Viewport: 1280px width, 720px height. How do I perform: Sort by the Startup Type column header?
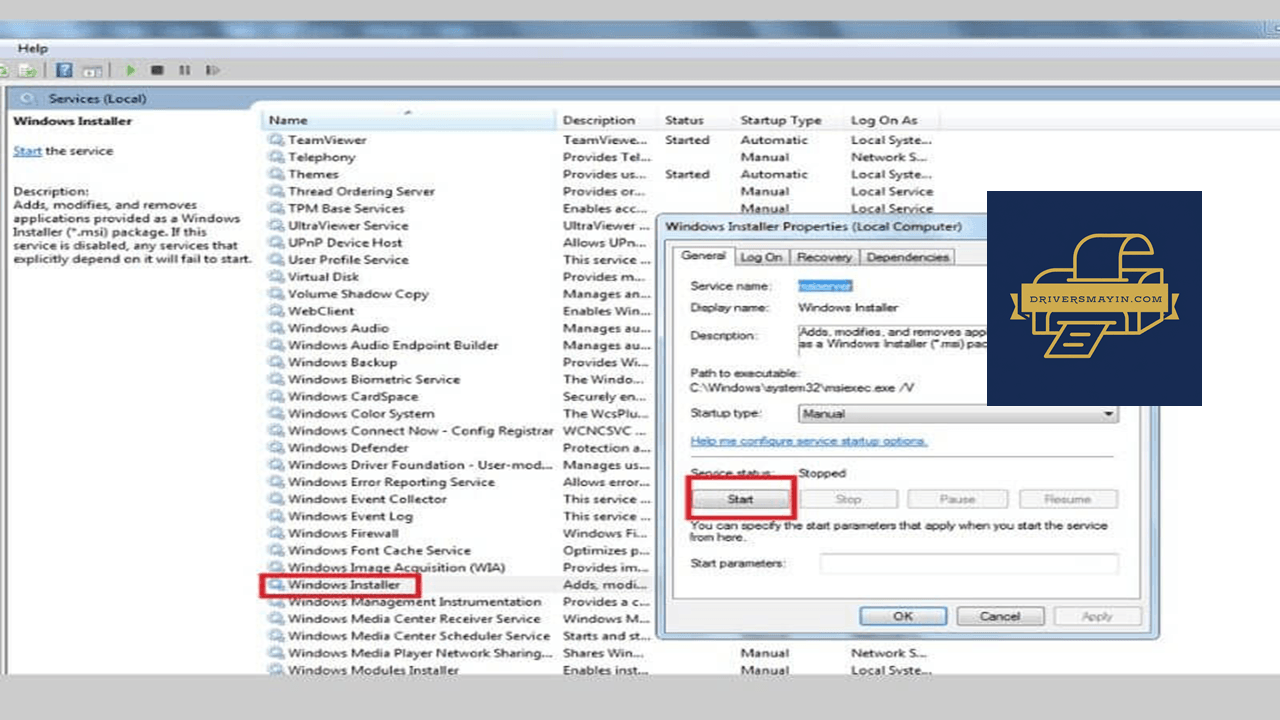tap(788, 120)
